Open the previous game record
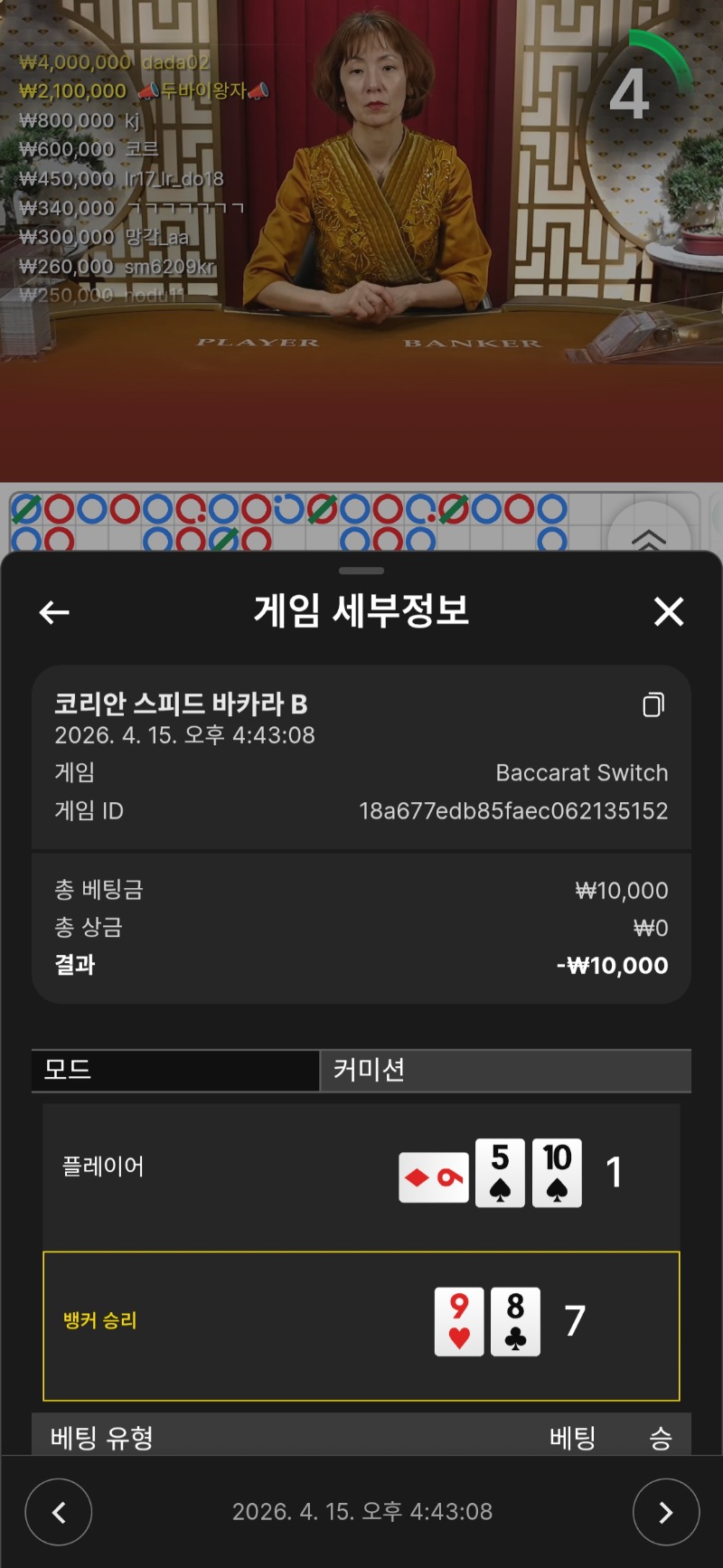 (59, 1512)
